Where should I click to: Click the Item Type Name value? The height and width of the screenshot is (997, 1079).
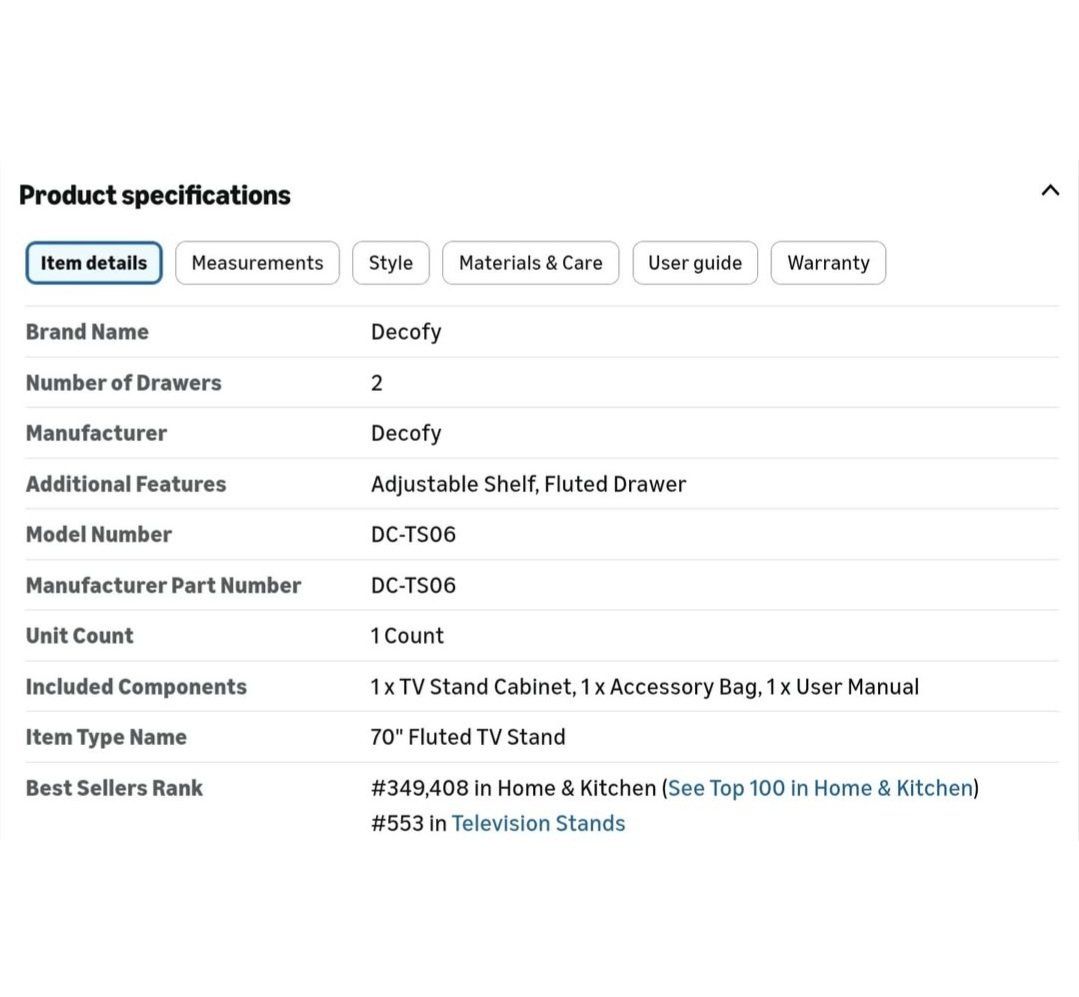click(468, 737)
